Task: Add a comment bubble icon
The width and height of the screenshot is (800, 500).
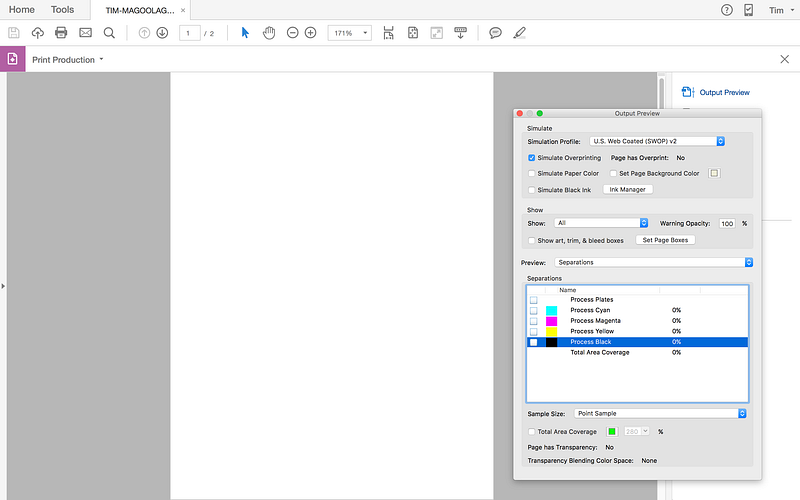Action: click(x=495, y=33)
